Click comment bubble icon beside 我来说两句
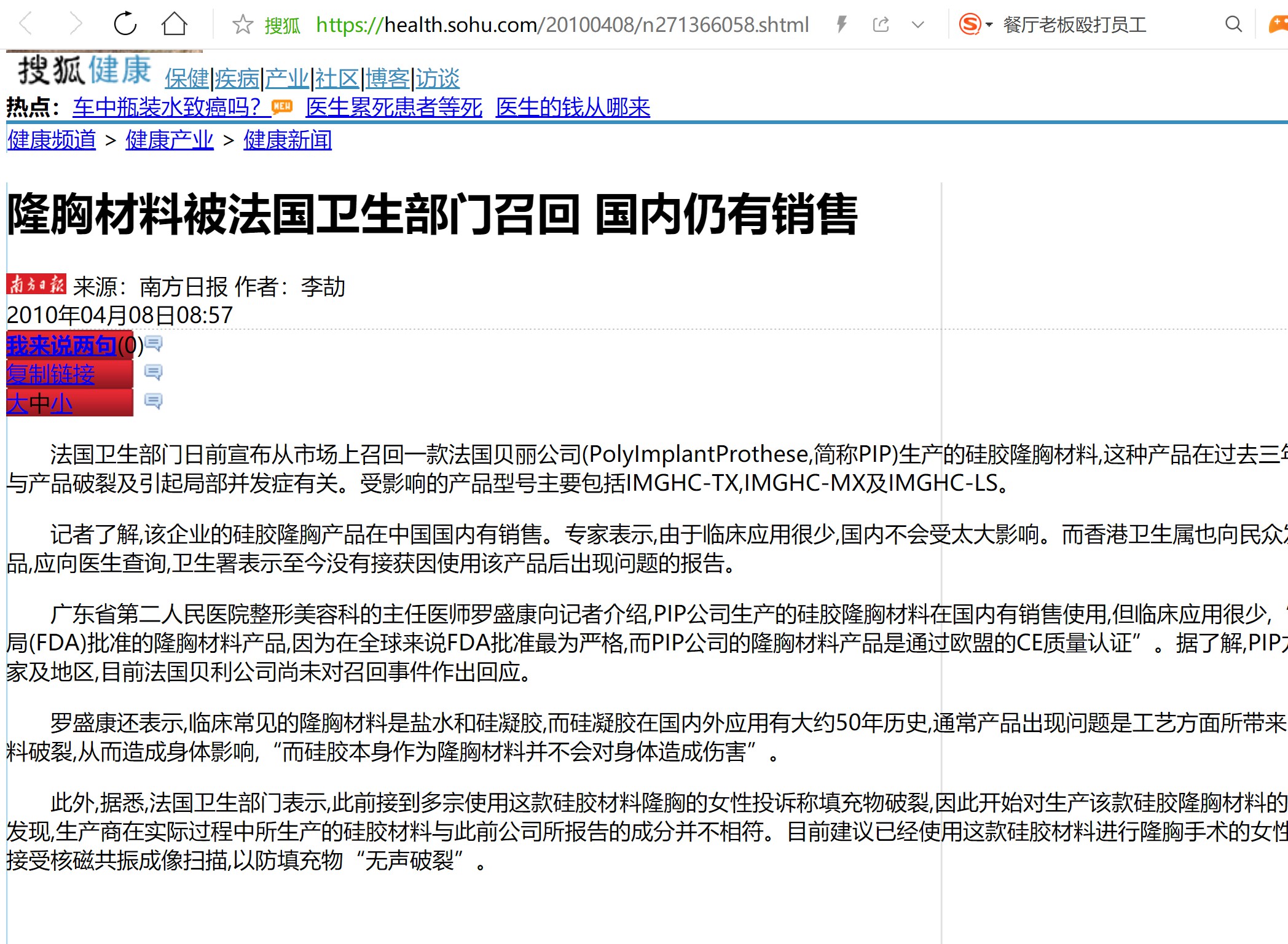Image resolution: width=1288 pixels, height=944 pixels. (153, 343)
